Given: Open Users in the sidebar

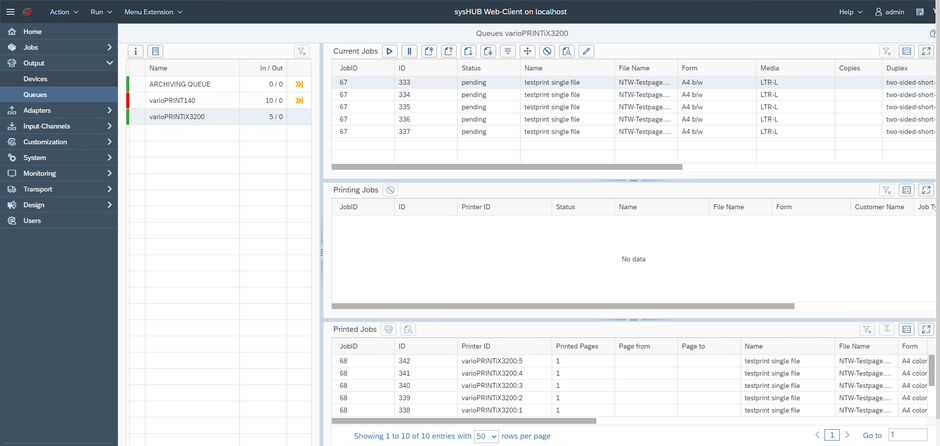Looking at the screenshot, I should (x=59, y=221).
